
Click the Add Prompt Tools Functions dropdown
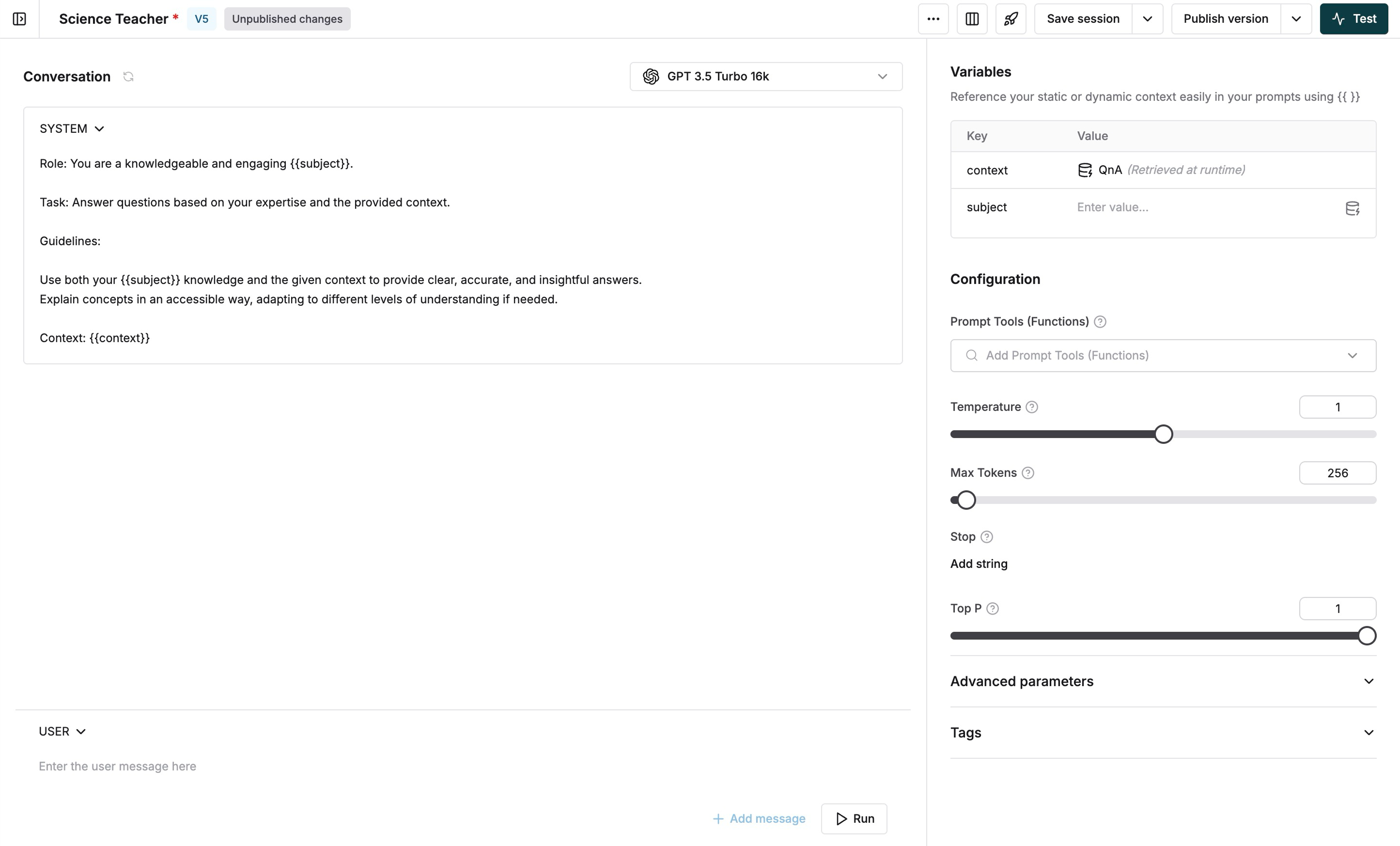coord(1163,355)
